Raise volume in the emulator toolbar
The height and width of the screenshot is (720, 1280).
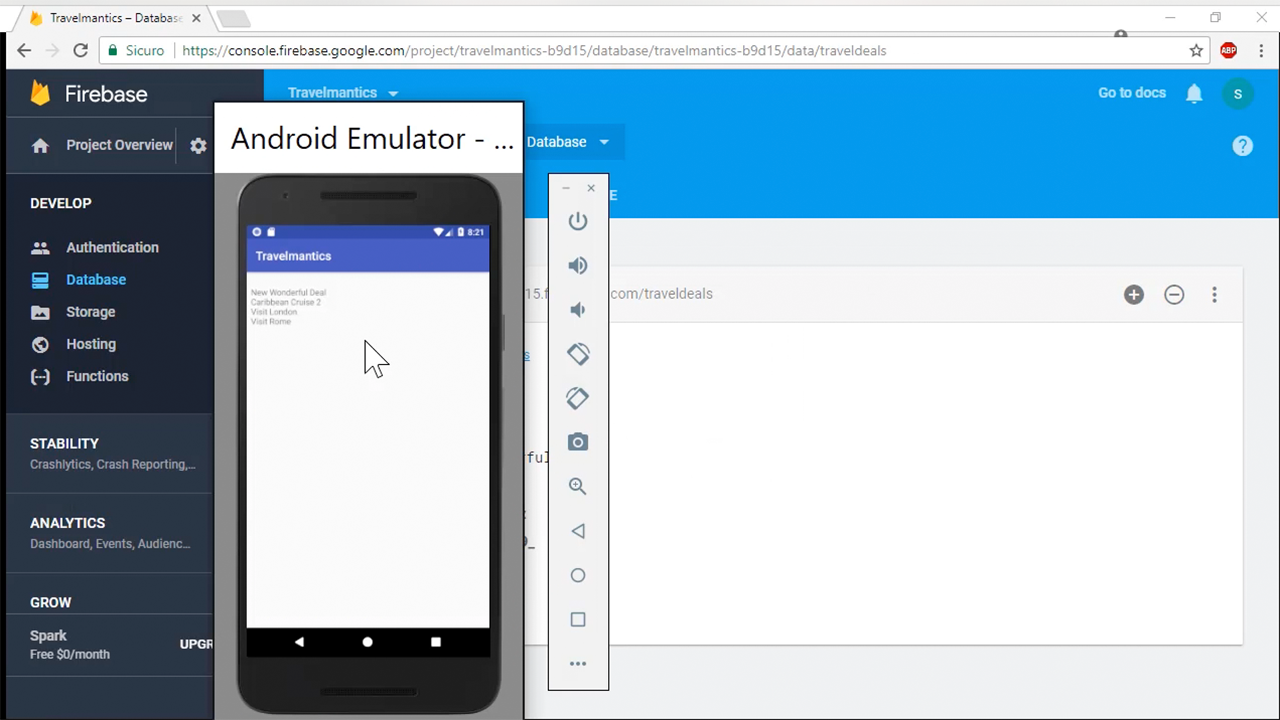(x=578, y=265)
